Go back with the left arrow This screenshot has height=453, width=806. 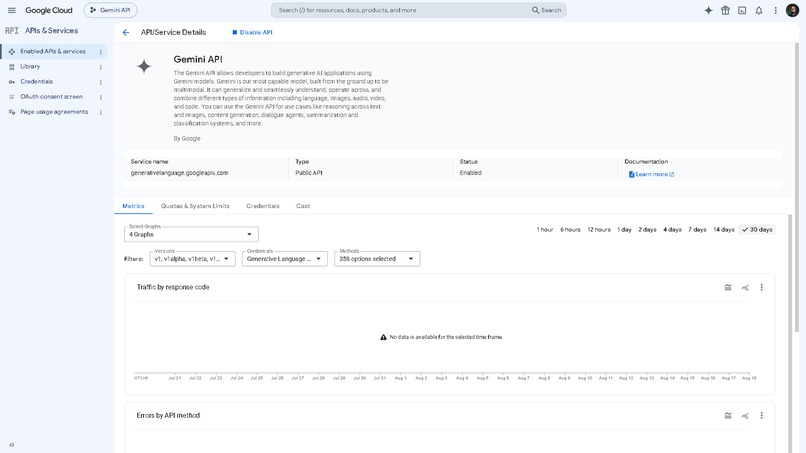click(126, 32)
